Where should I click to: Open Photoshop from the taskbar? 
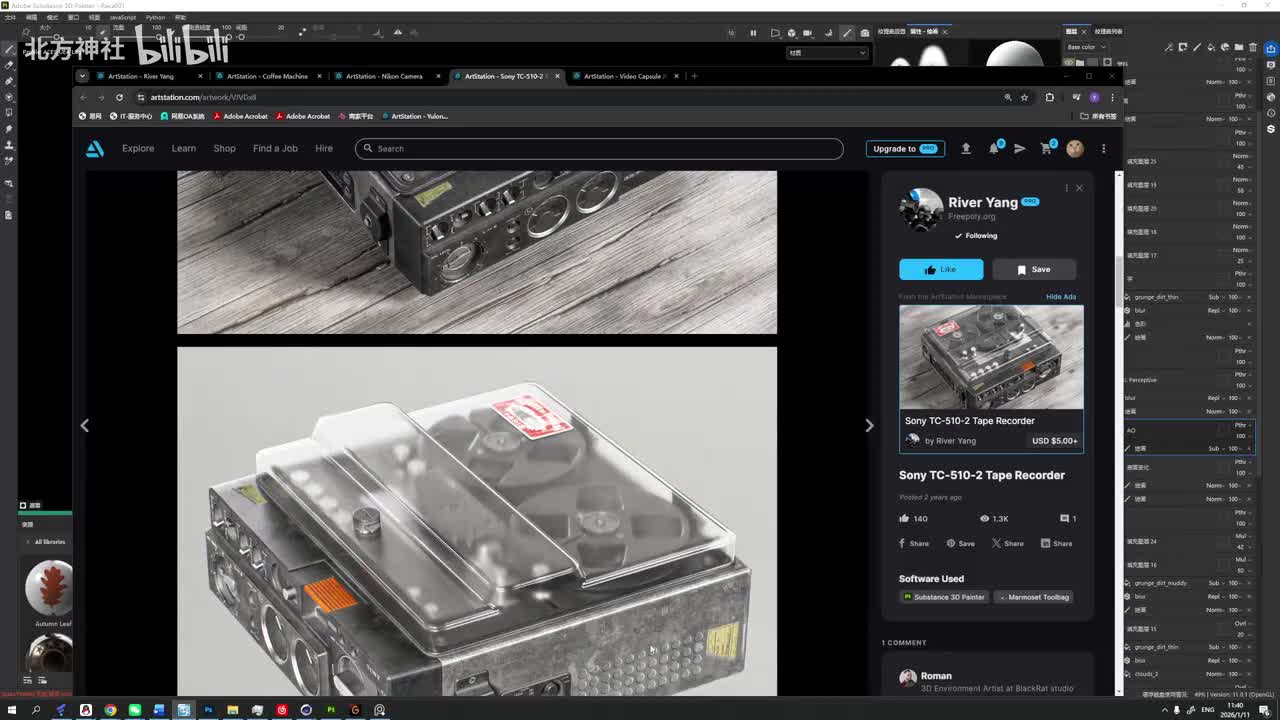click(208, 710)
